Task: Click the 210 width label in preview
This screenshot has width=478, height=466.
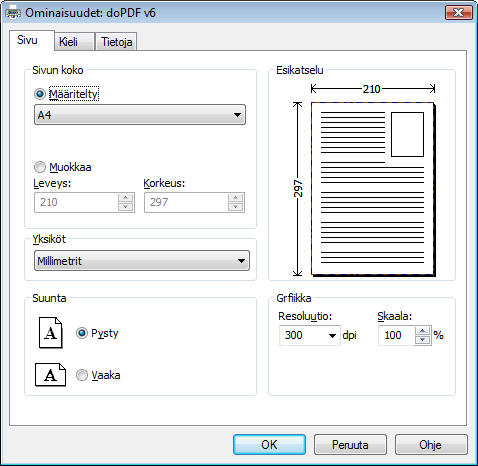Action: (372, 89)
